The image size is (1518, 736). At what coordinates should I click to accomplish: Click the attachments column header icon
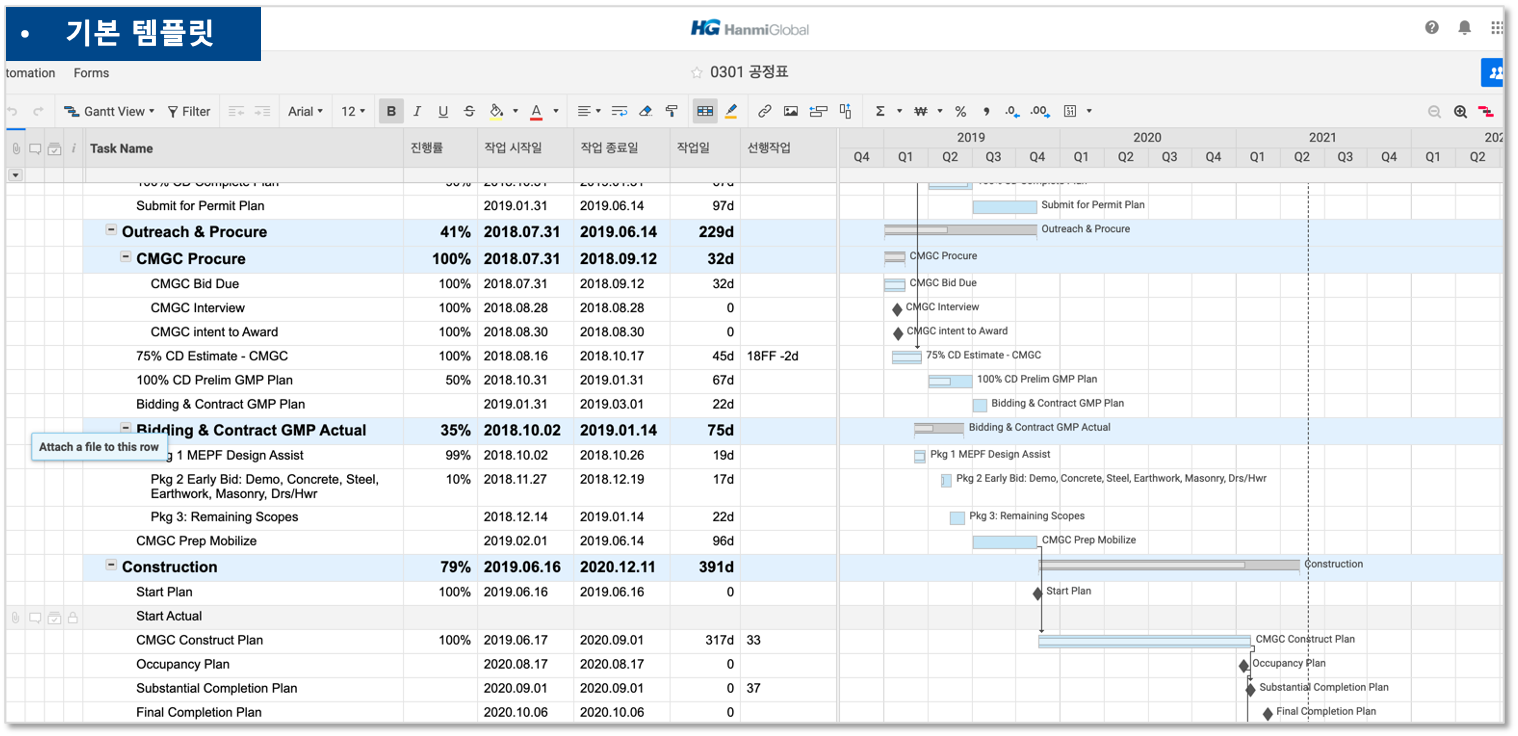pos(16,149)
